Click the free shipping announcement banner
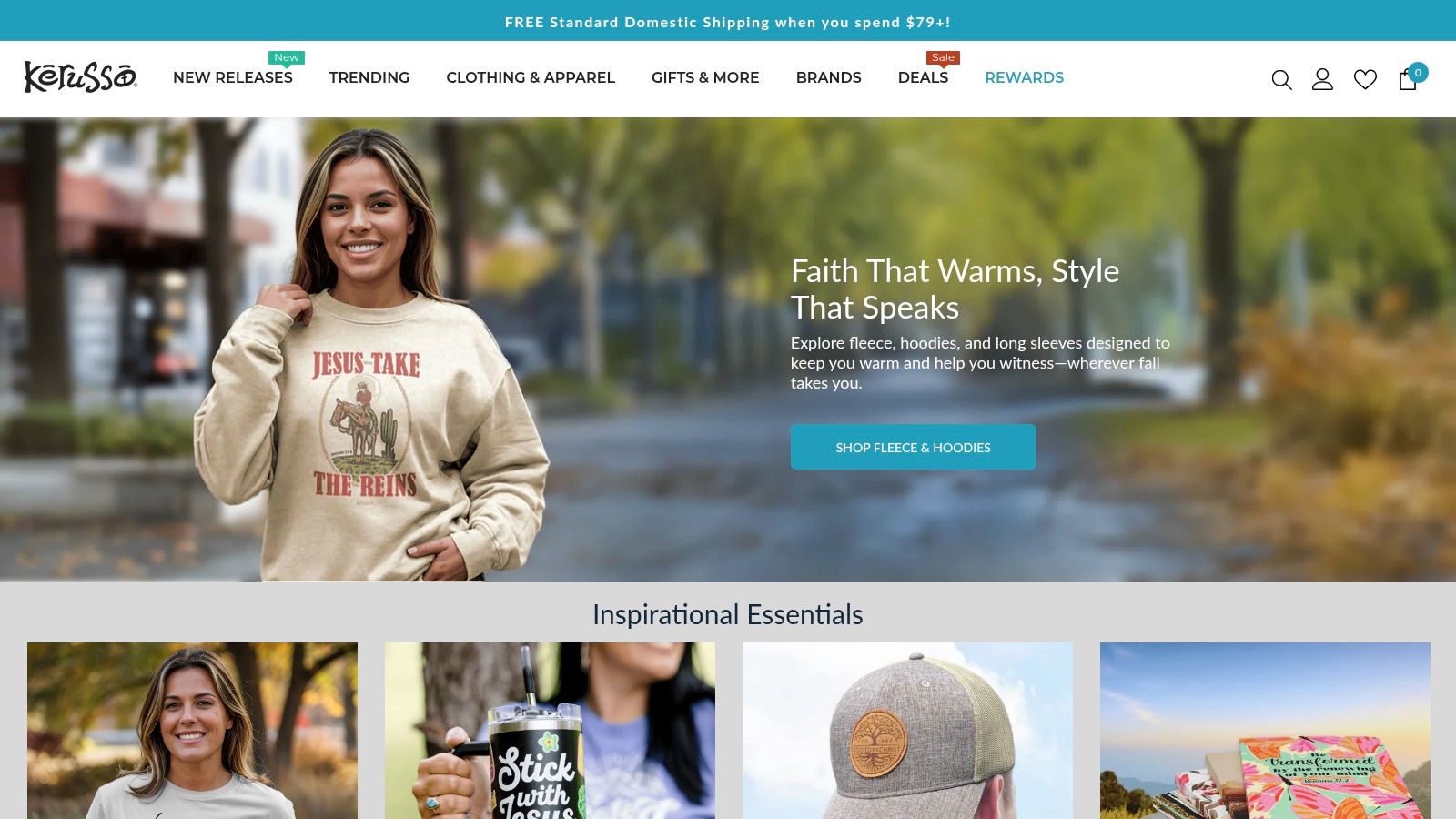Viewport: 1456px width, 819px height. (x=728, y=22)
